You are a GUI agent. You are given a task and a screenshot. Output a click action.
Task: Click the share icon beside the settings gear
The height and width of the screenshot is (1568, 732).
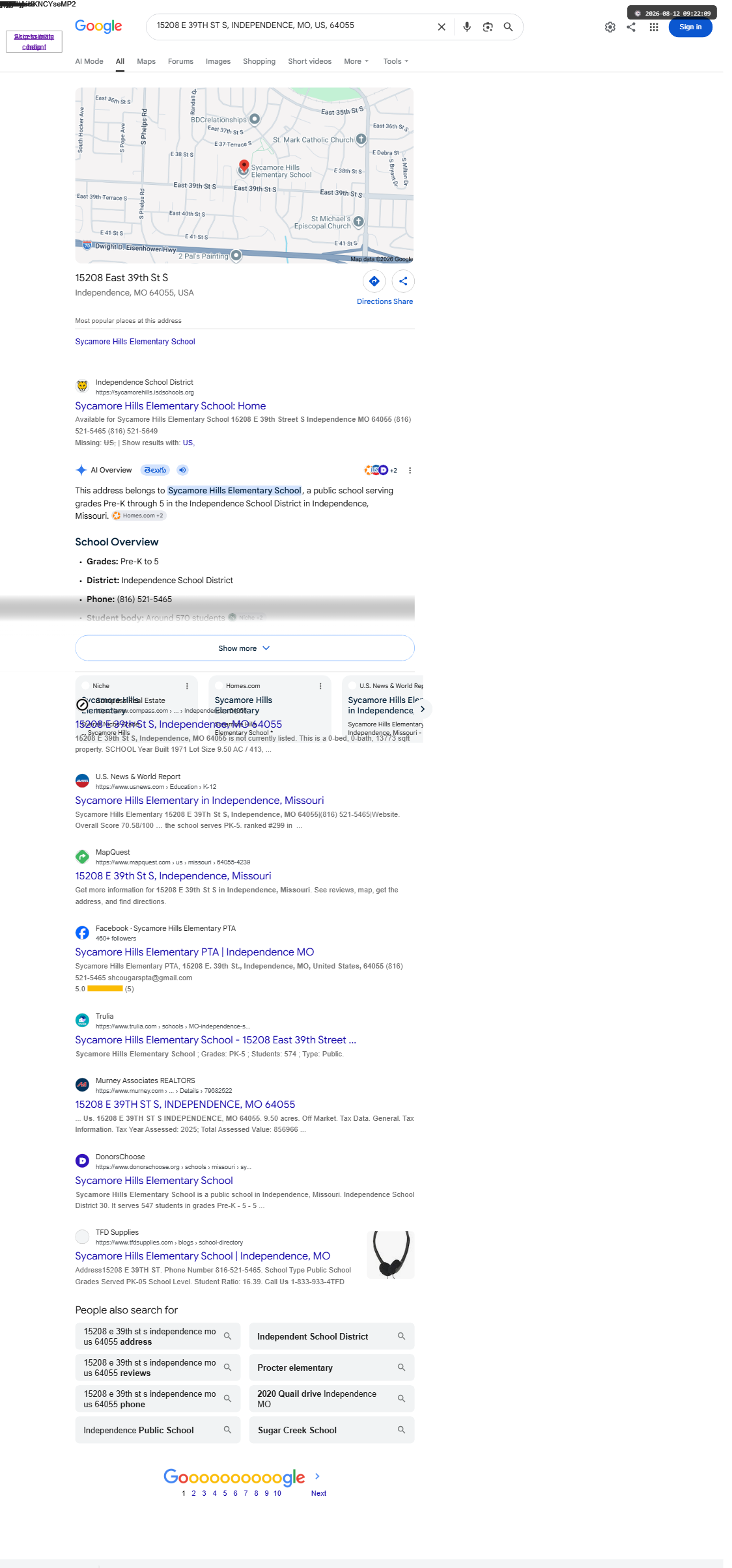click(631, 27)
